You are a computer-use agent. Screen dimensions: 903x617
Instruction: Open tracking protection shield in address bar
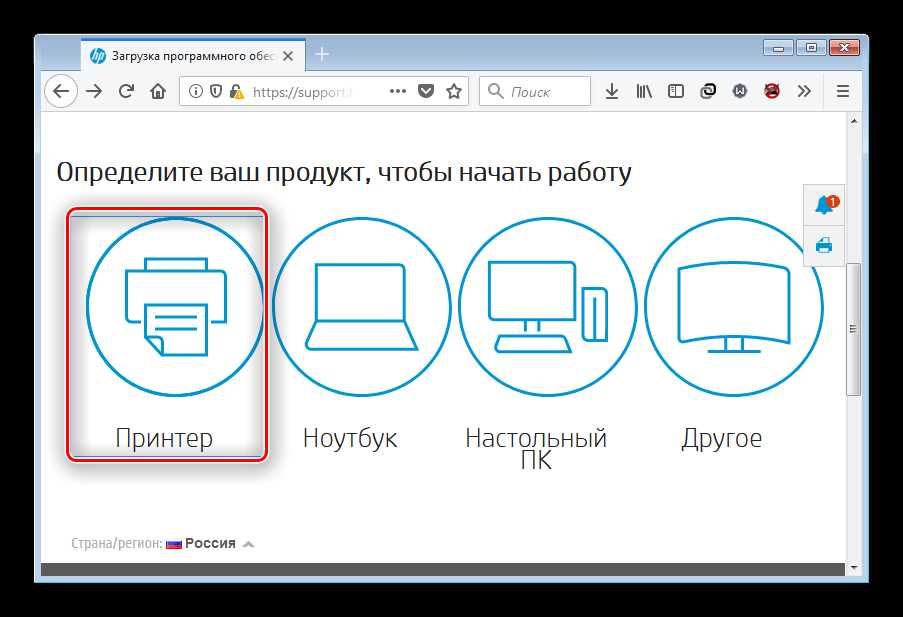coord(216,91)
